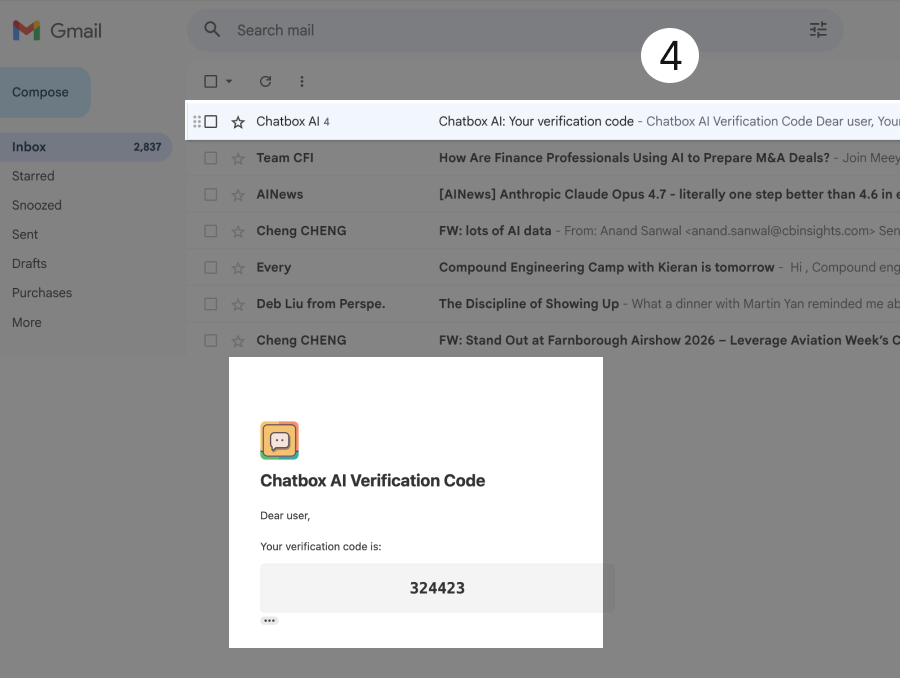Screen dimensions: 900x678
Task: Open Drafts folder
Action: (29, 264)
